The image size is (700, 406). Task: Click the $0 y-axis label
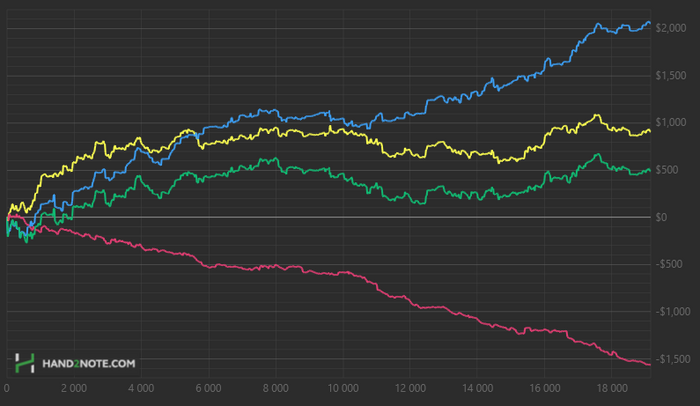pyautogui.click(x=661, y=218)
